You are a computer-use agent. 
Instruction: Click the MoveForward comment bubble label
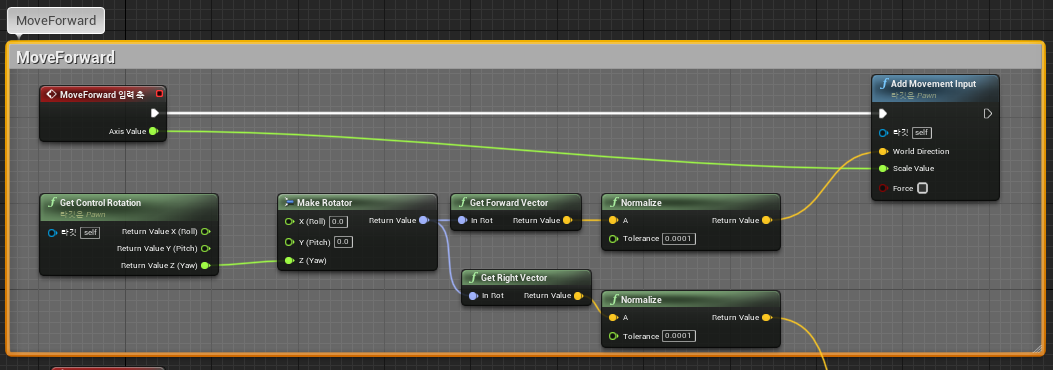(x=56, y=20)
